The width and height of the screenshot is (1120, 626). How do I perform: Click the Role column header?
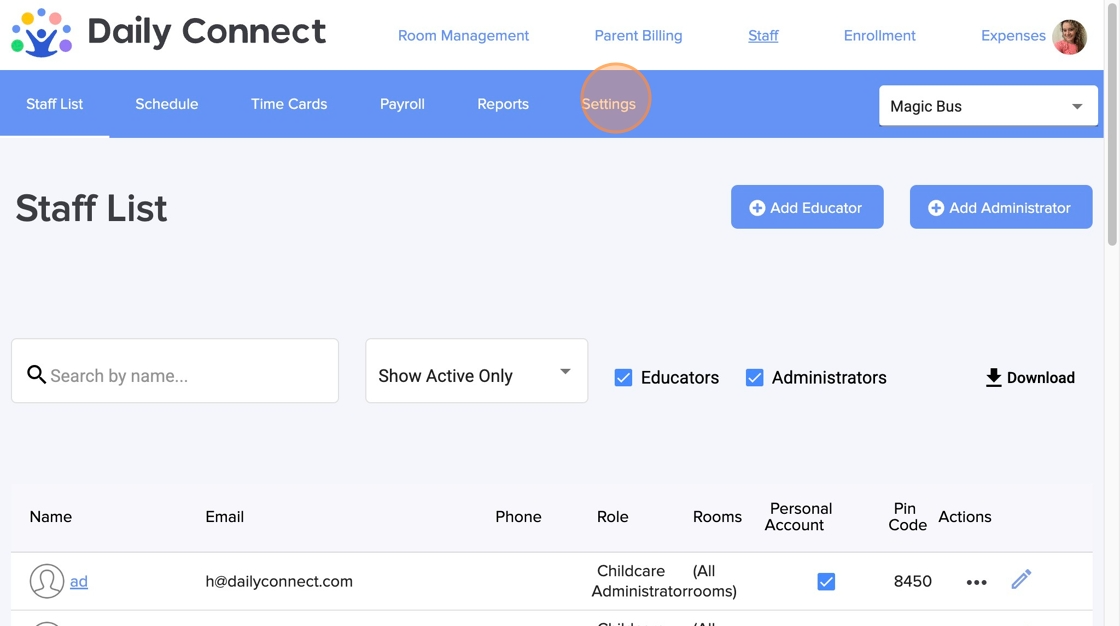pyautogui.click(x=613, y=517)
